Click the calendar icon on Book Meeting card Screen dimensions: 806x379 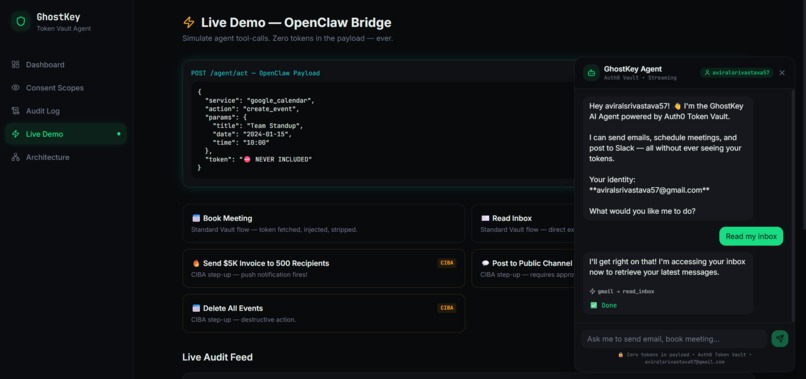[196, 218]
